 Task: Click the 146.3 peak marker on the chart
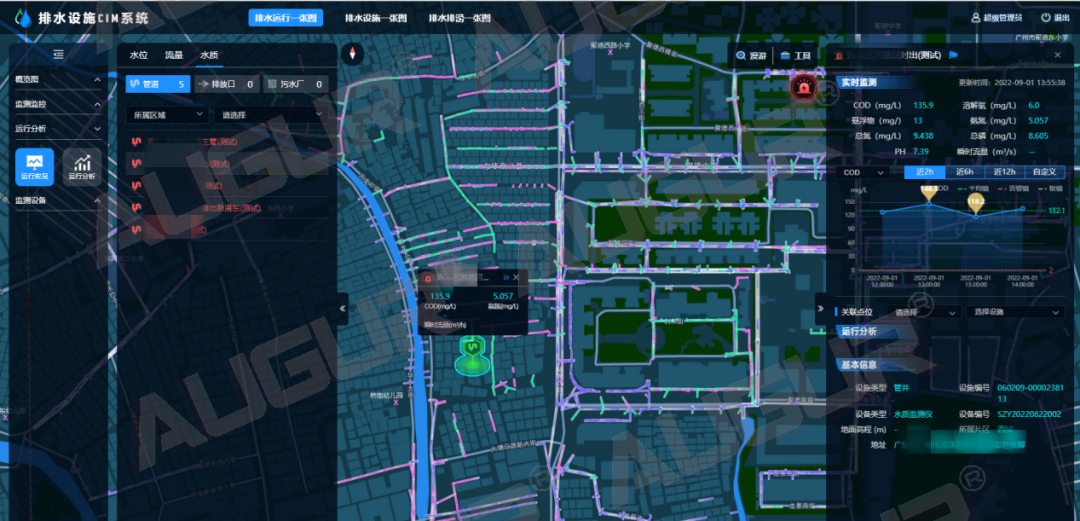929,191
